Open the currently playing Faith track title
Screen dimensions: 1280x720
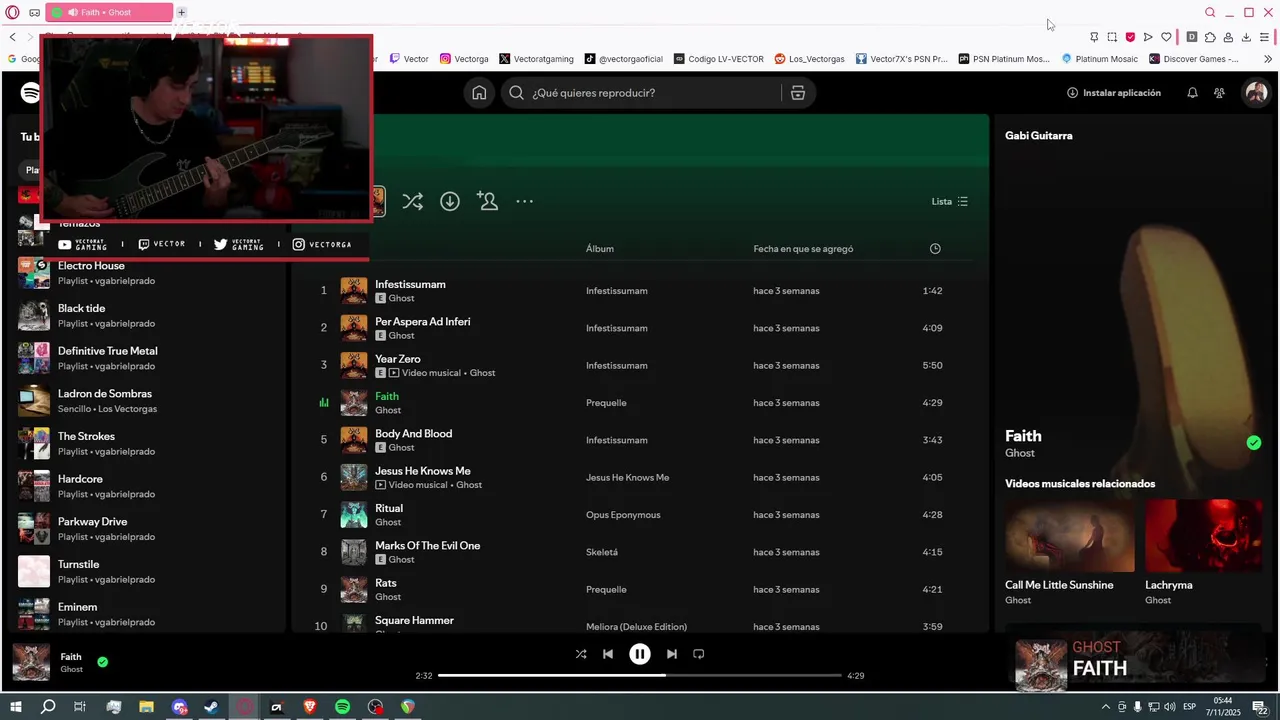click(387, 396)
